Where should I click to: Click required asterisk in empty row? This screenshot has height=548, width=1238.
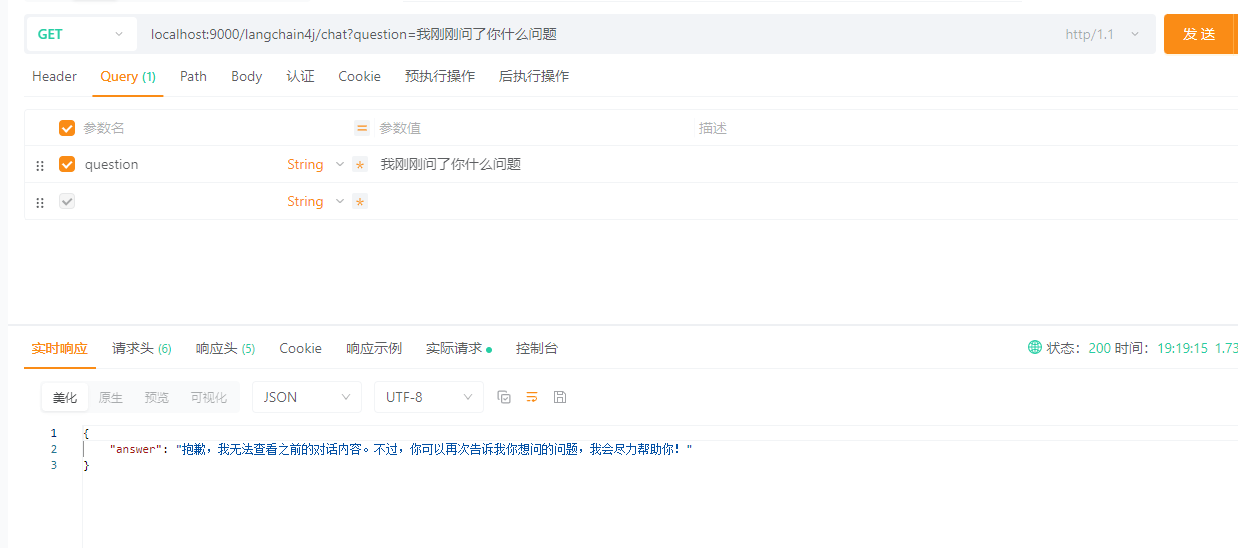pyautogui.click(x=360, y=202)
